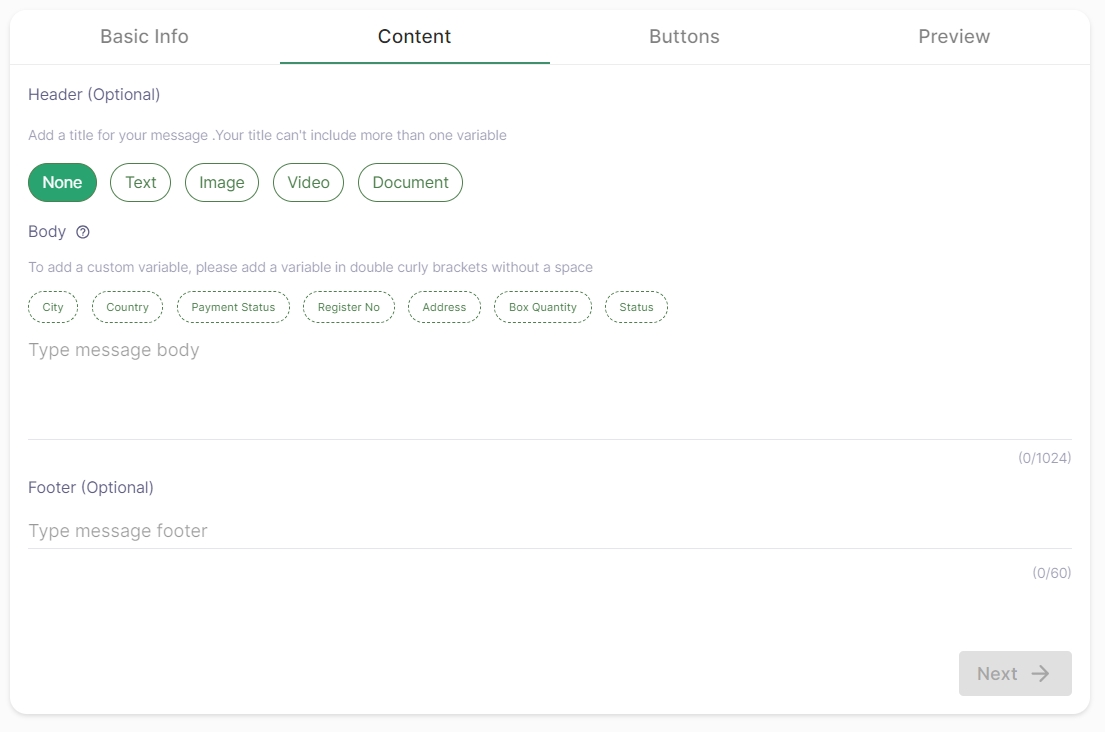Switch to the Basic Info tab
The height and width of the screenshot is (732, 1105).
tap(144, 37)
